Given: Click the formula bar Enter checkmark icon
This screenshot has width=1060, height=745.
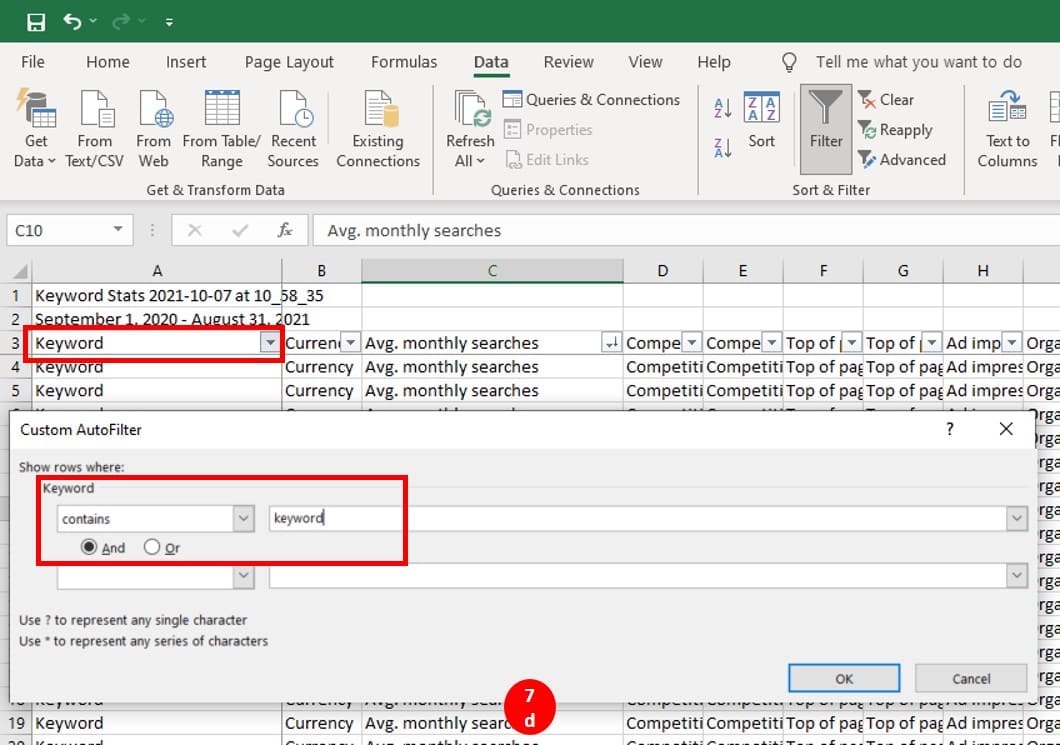Looking at the screenshot, I should point(240,231).
